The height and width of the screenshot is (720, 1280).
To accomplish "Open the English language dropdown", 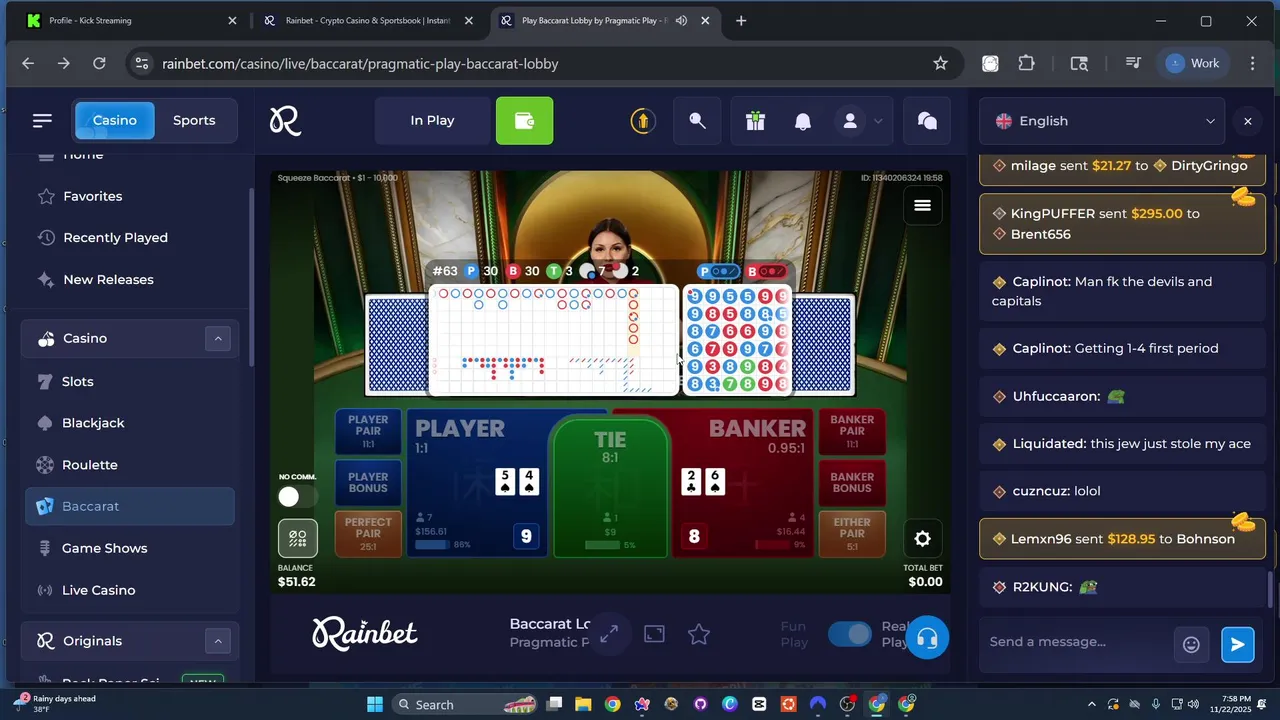I will pyautogui.click(x=1104, y=121).
